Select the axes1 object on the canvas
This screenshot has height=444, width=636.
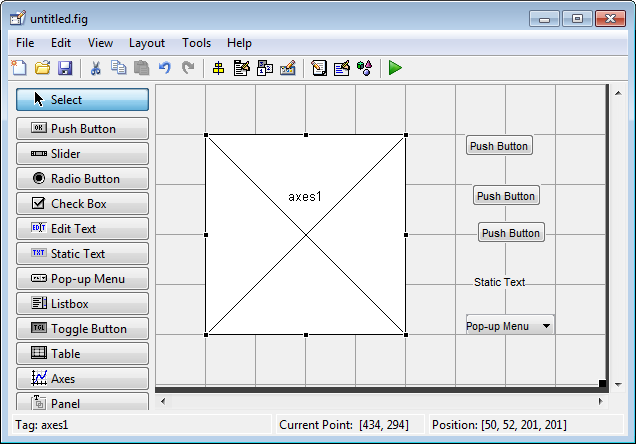306,235
